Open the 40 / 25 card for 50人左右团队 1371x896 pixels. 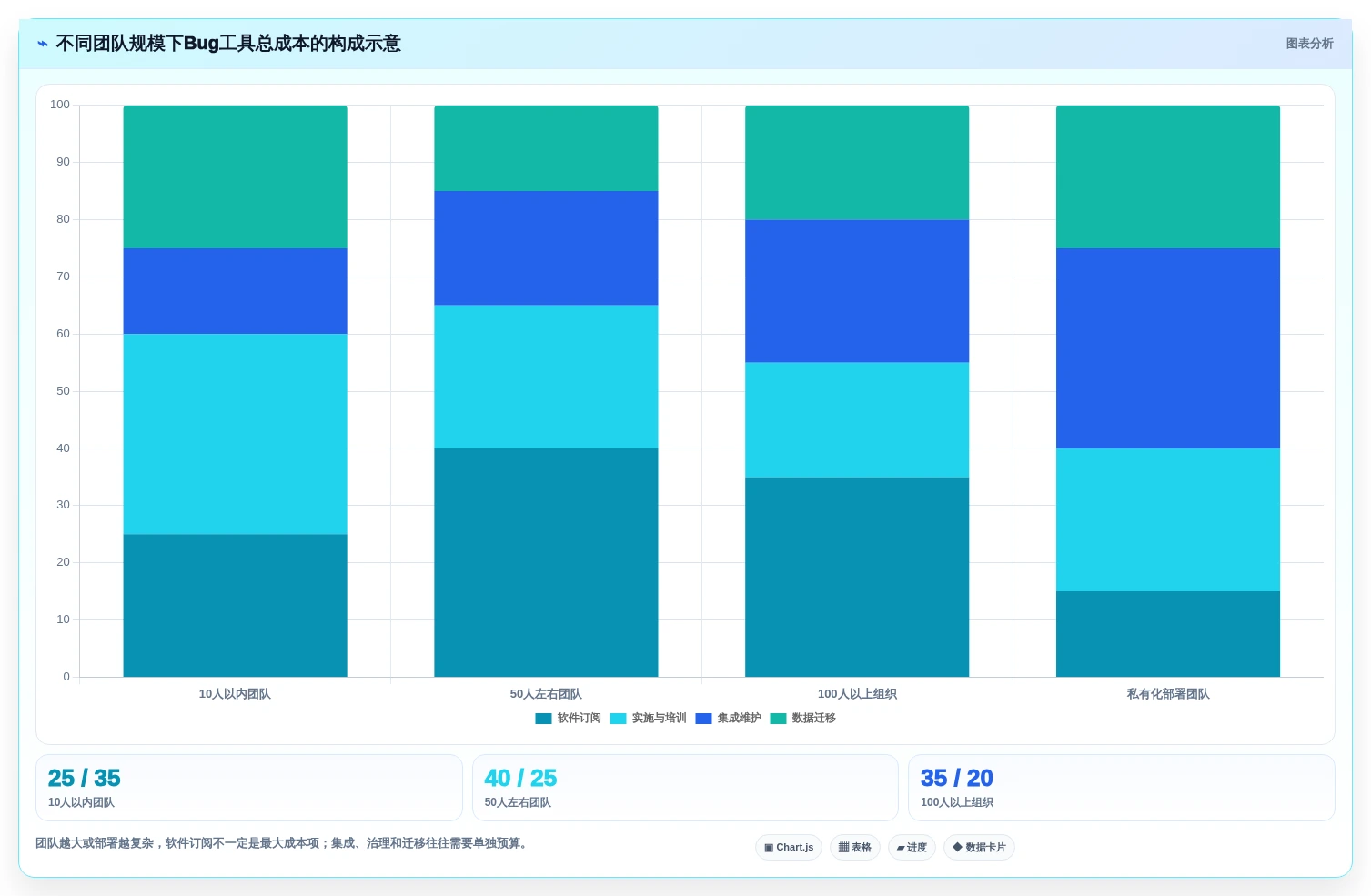click(x=685, y=788)
